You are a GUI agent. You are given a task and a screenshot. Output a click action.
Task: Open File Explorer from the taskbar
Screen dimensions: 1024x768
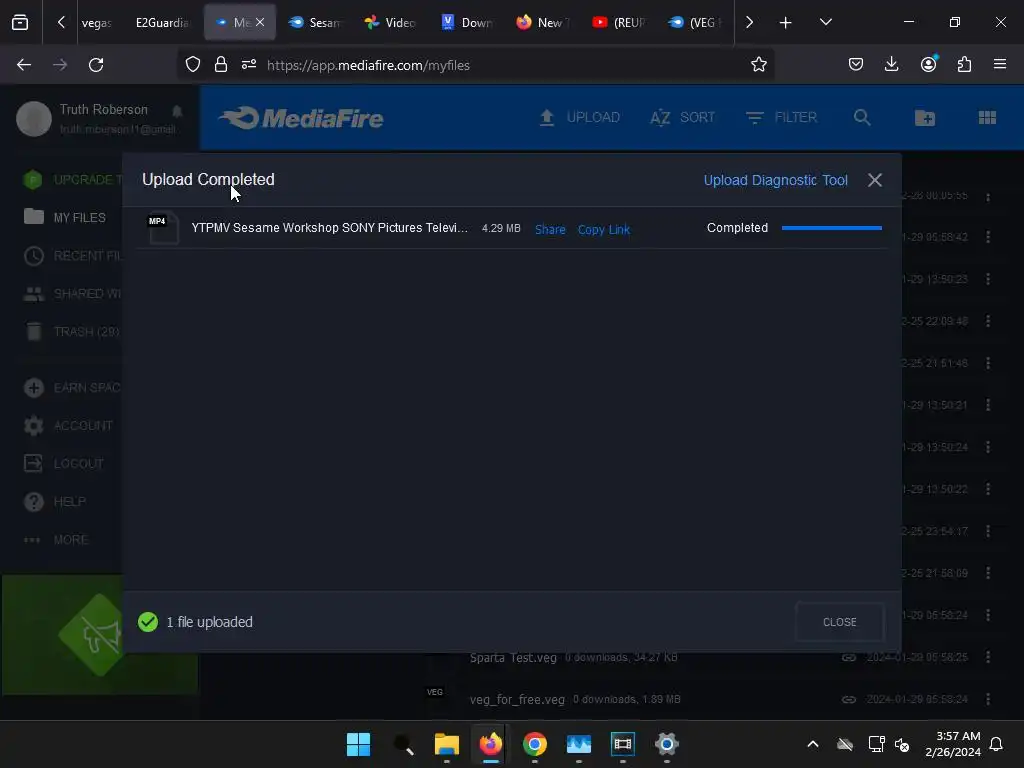tap(447, 744)
